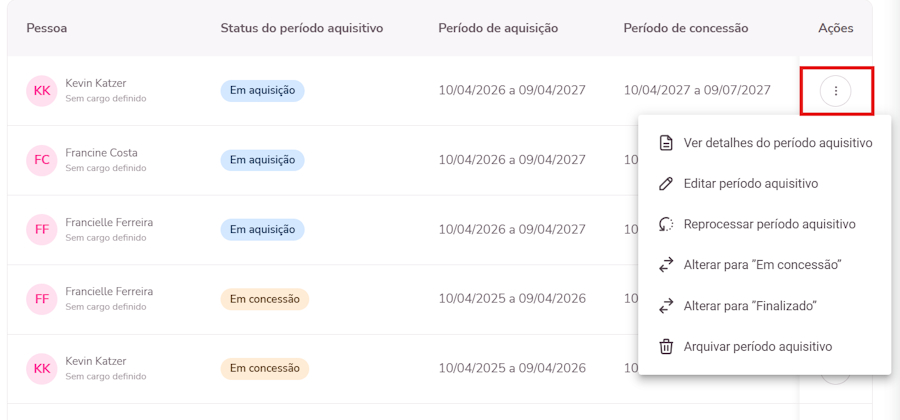The height and width of the screenshot is (420, 900).
Task: Click the KK avatar in the Em concessão row
Action: coord(42,368)
